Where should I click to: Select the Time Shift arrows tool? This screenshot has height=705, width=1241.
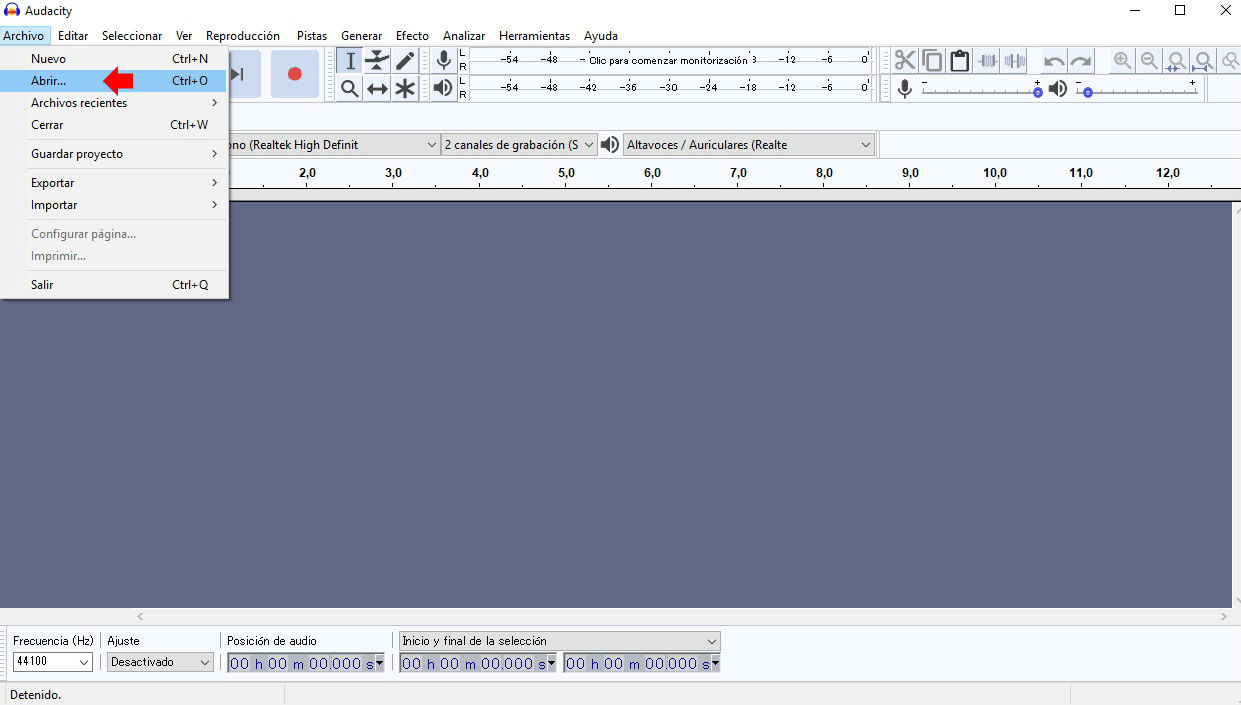click(x=377, y=89)
